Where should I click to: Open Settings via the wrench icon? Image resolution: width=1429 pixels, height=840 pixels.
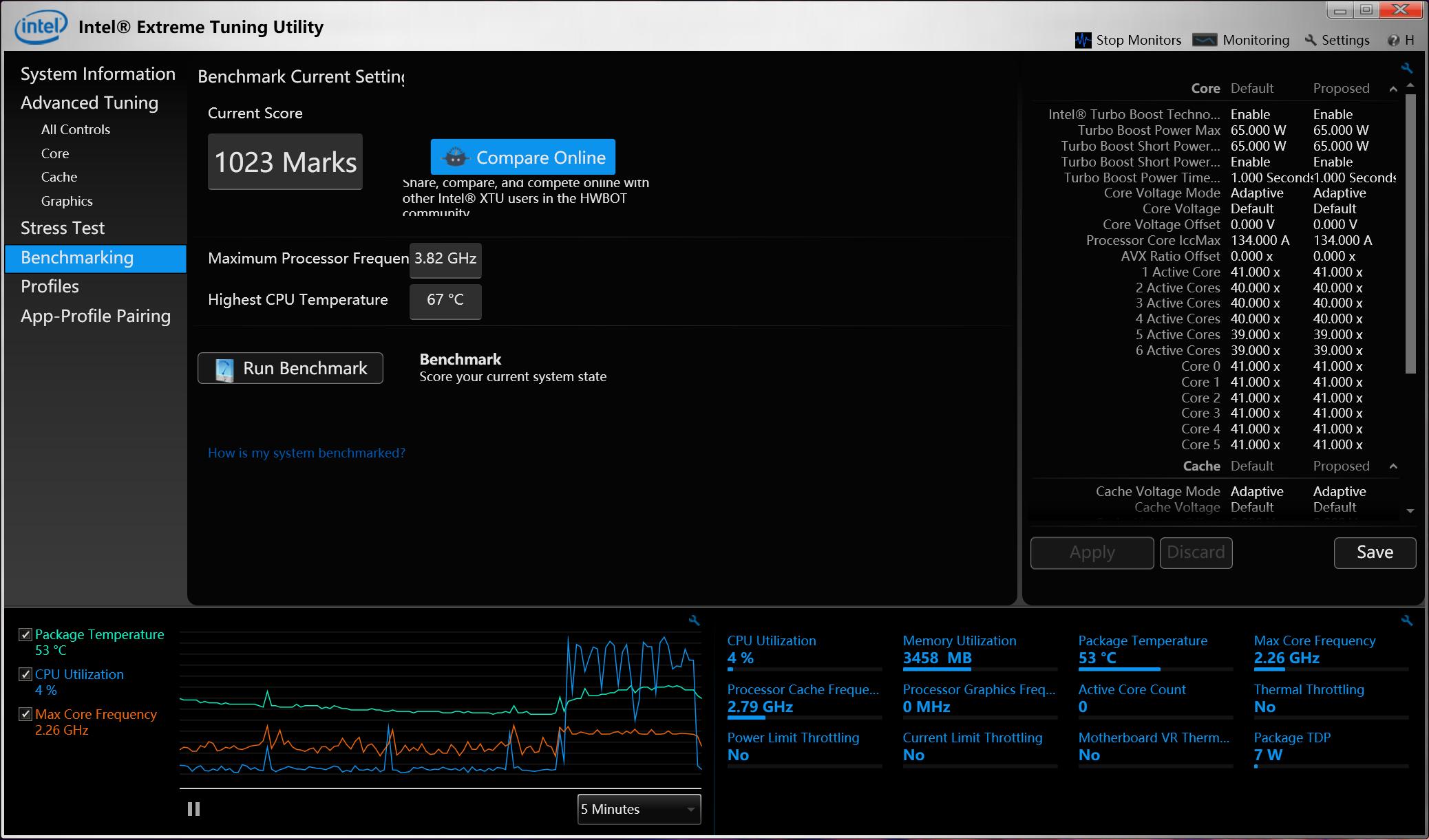[x=1311, y=41]
